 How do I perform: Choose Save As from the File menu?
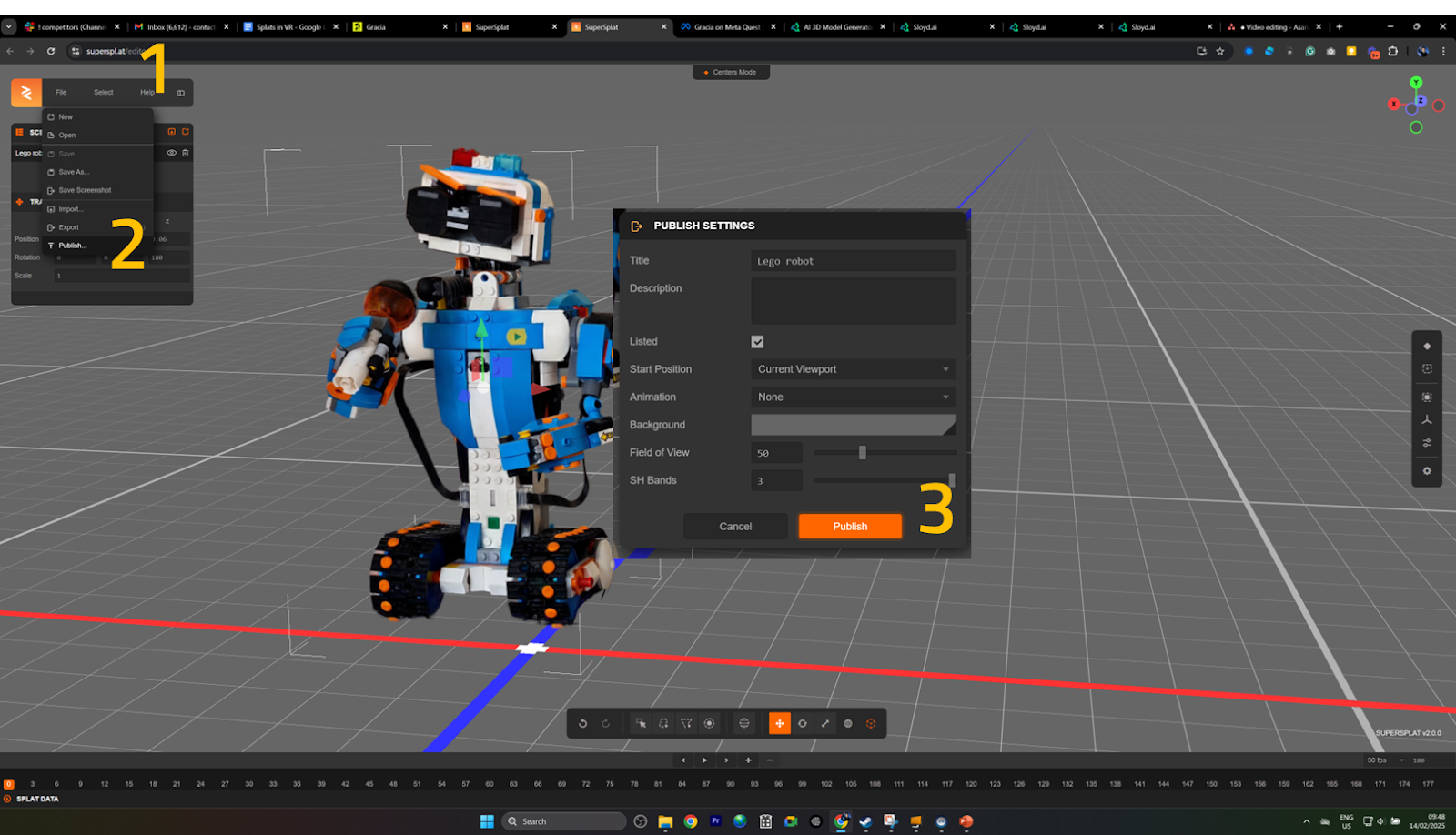tap(72, 171)
